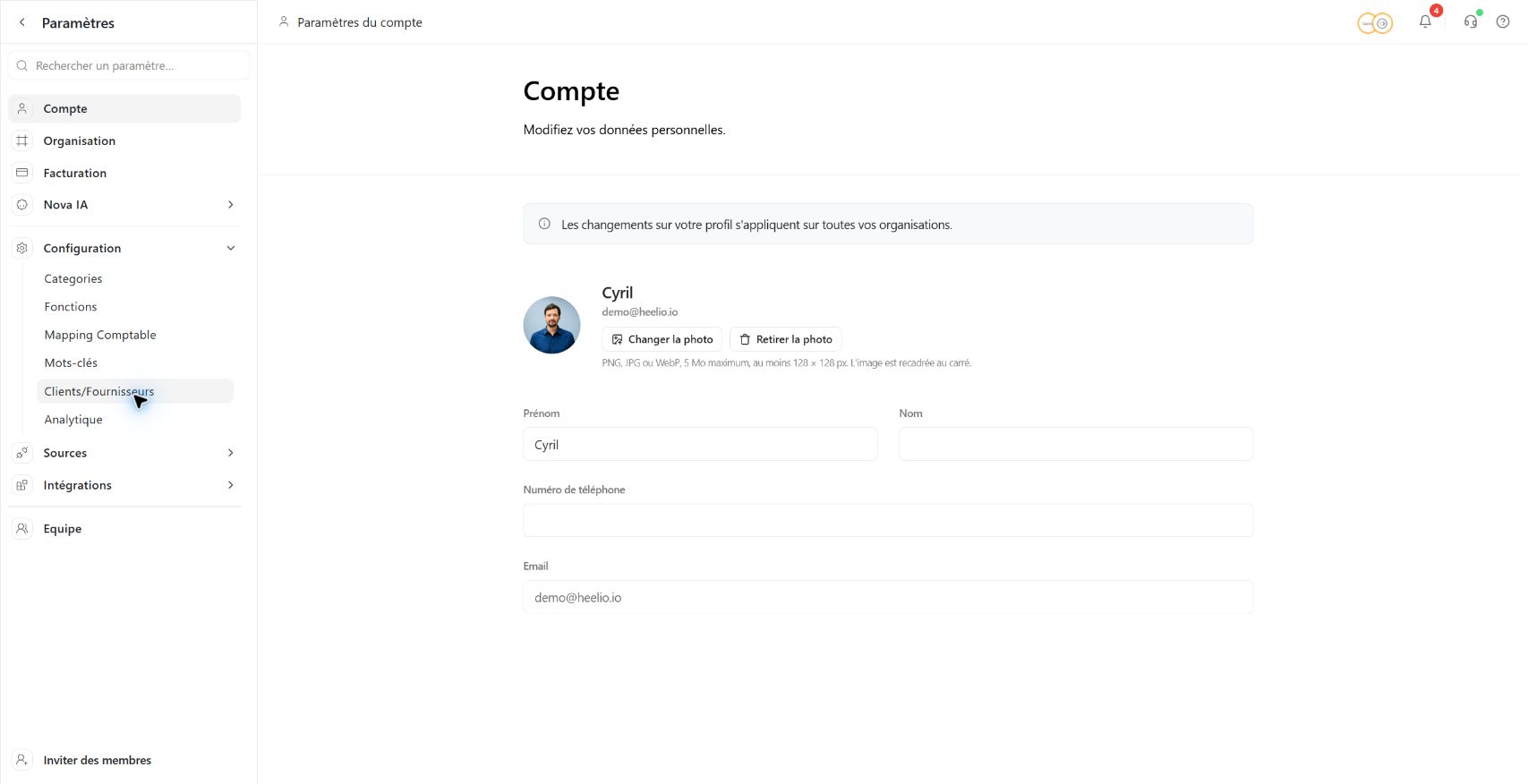The height and width of the screenshot is (784, 1528).
Task: Click the Email field showing demo@heelio.io
Action: pyautogui.click(x=888, y=597)
